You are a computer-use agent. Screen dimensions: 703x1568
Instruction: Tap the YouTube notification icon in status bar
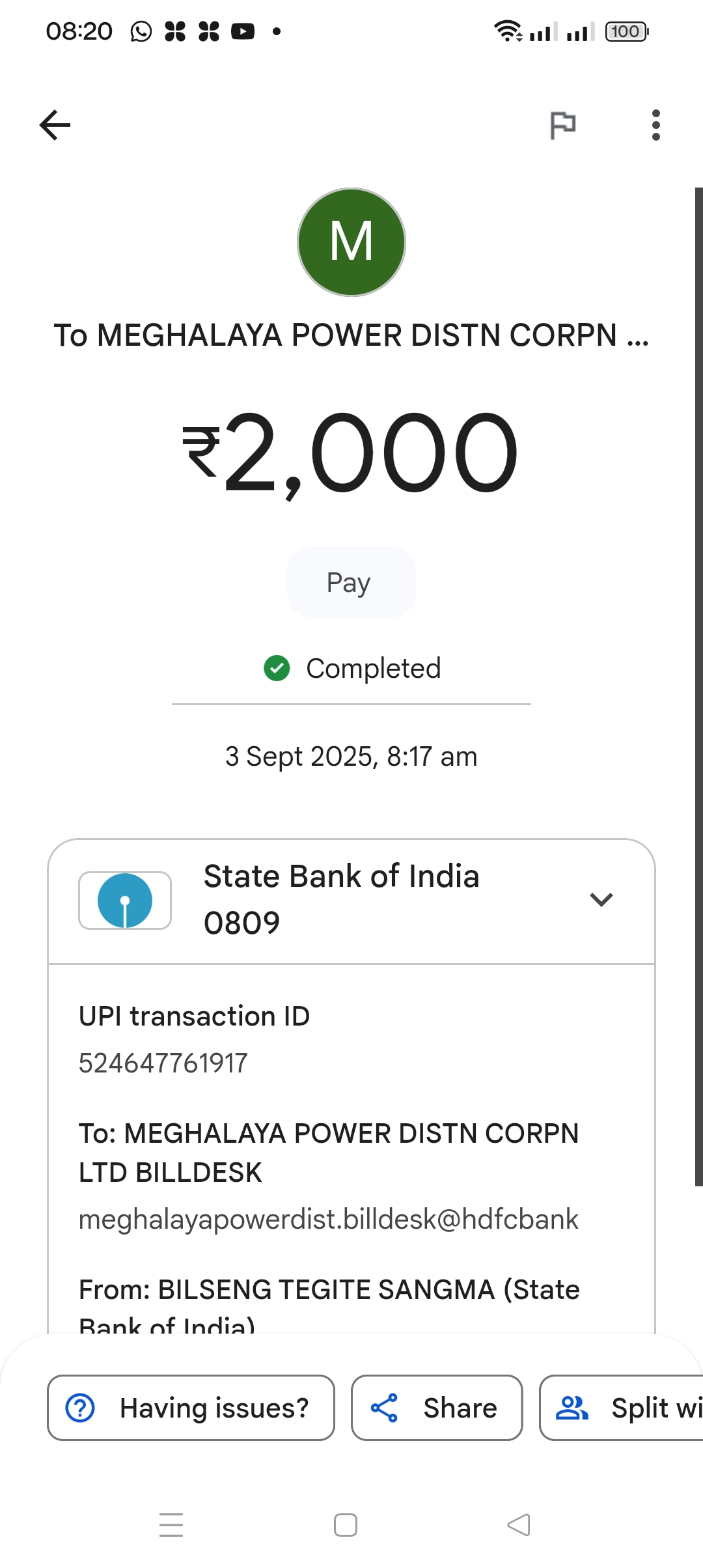click(243, 31)
